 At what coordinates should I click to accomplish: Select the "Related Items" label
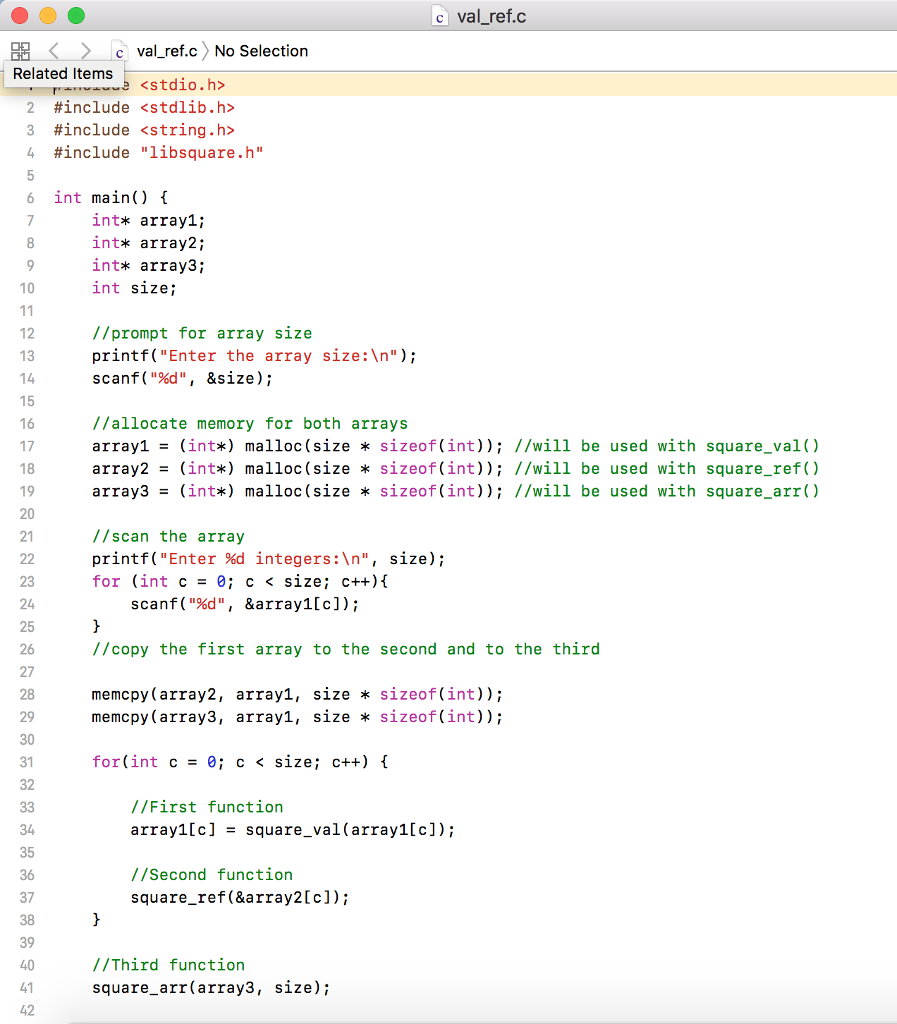pos(63,73)
